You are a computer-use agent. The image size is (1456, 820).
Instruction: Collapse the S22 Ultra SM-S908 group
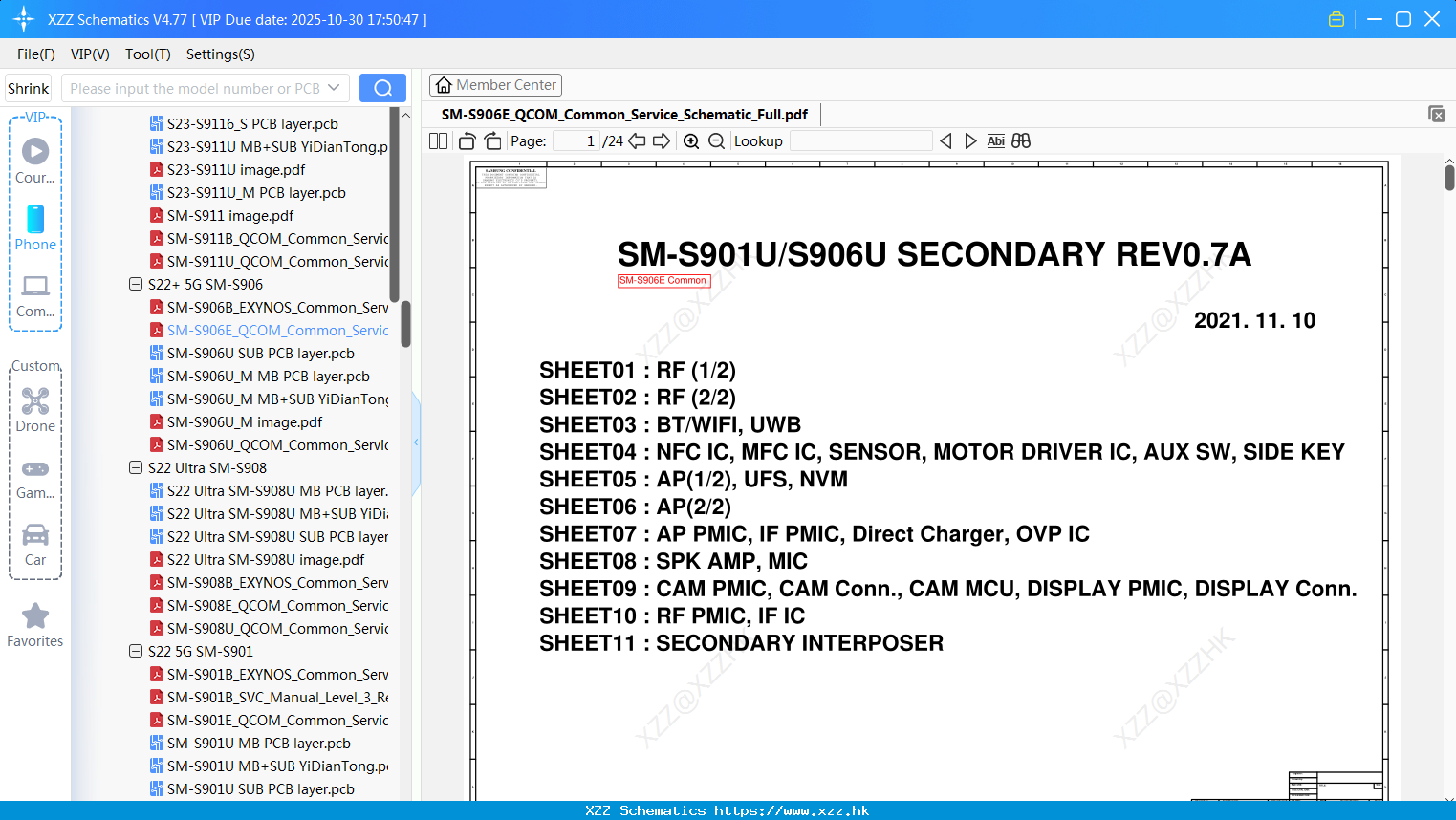point(136,467)
